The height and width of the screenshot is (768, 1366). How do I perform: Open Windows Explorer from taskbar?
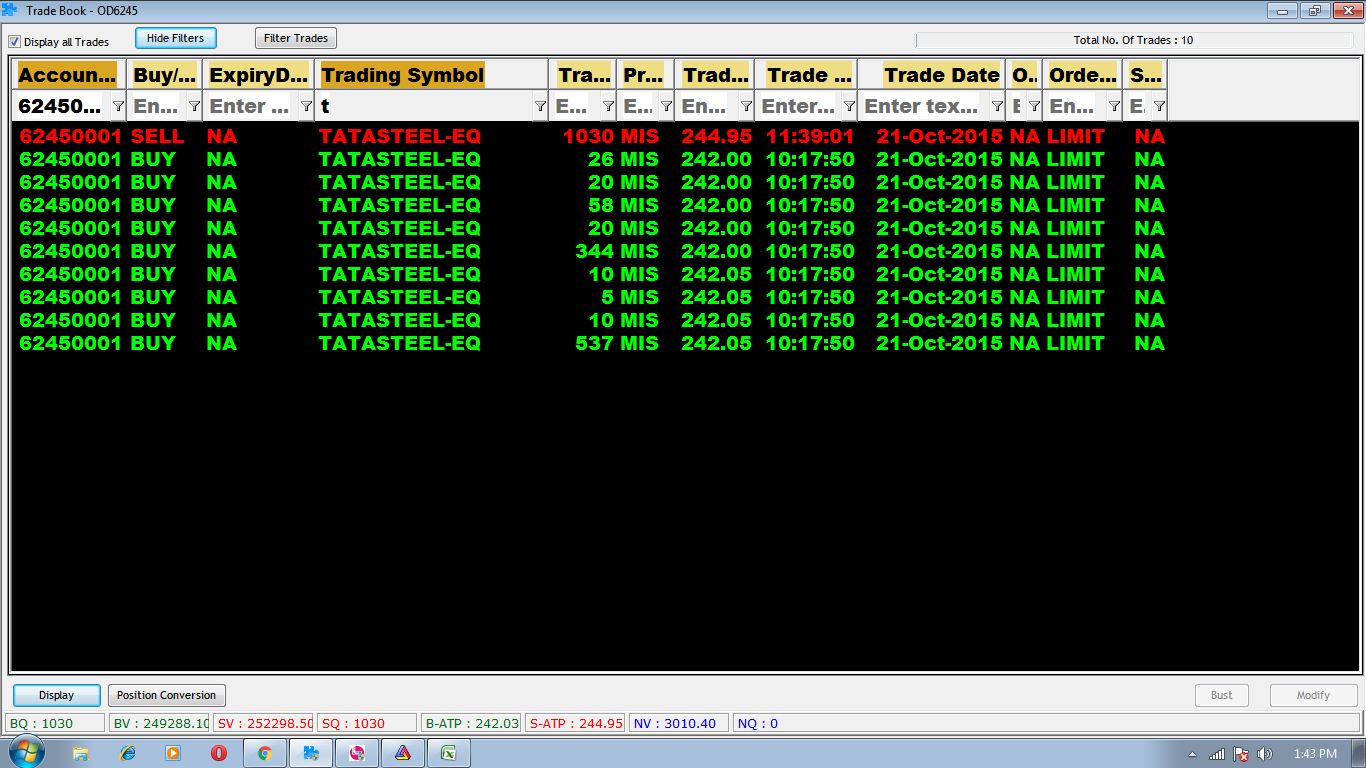pyautogui.click(x=81, y=753)
